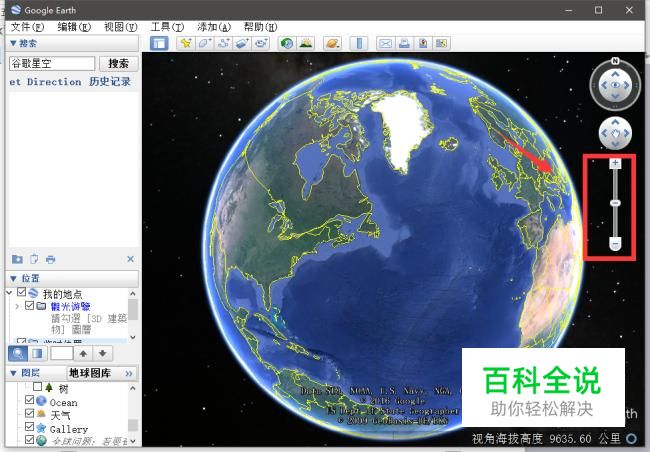Add a polygon from the toolbar

tap(205, 43)
